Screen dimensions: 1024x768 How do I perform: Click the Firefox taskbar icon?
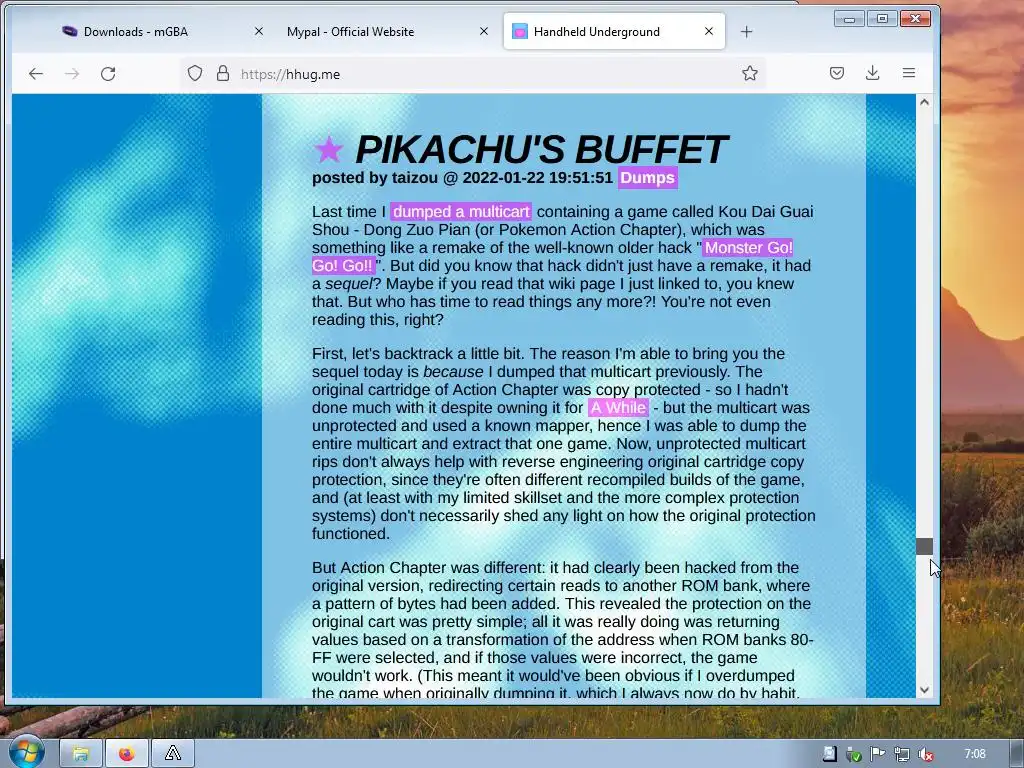127,754
